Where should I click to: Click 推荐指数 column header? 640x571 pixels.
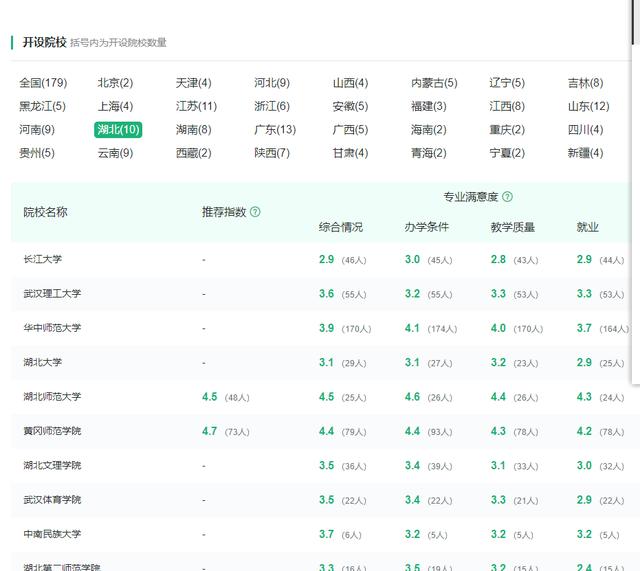[x=224, y=212]
